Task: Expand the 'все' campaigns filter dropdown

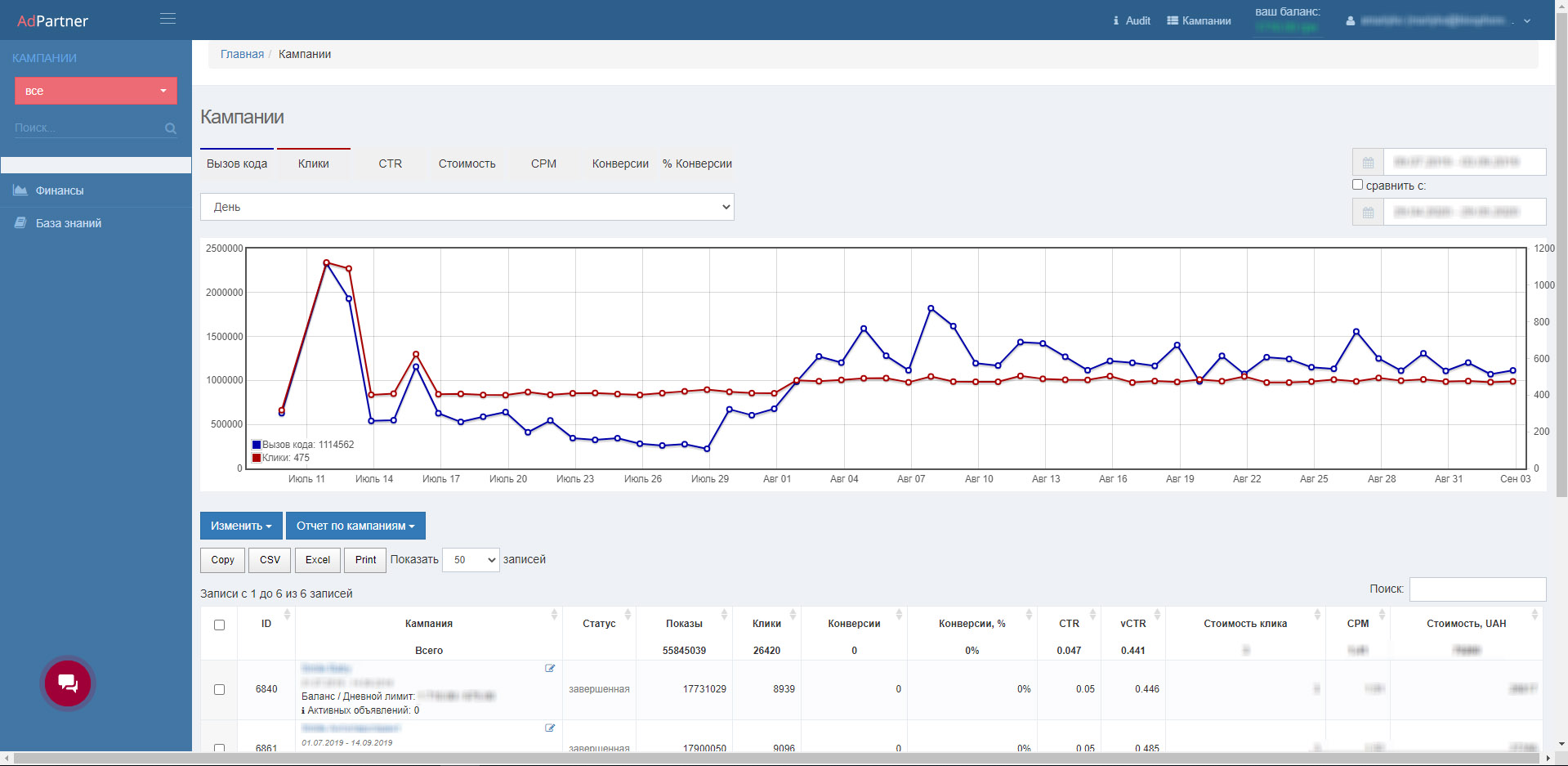Action: (96, 91)
